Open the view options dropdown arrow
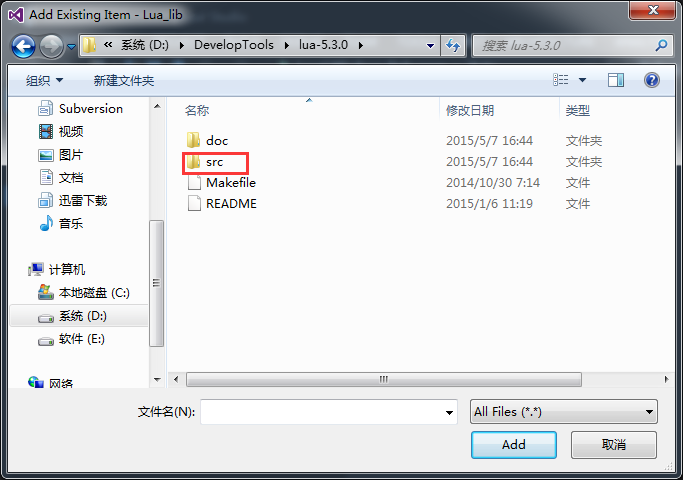The height and width of the screenshot is (480, 683). 582,80
